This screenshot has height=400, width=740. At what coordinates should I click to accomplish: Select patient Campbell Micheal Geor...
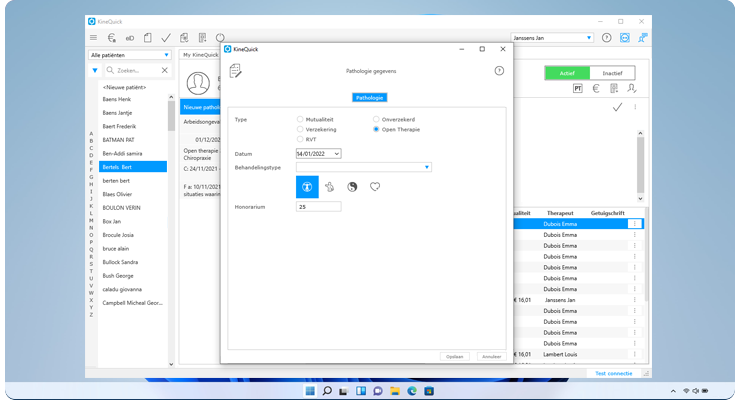pyautogui.click(x=133, y=303)
